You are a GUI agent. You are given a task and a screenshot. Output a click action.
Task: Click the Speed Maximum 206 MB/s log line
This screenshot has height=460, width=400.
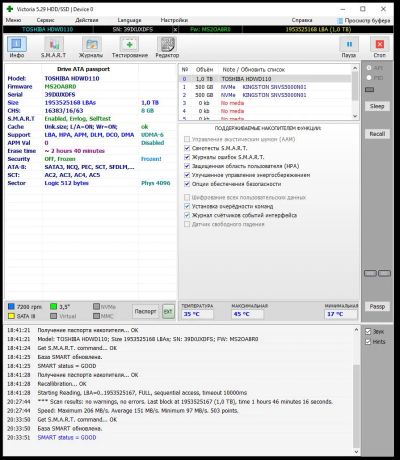138,411
